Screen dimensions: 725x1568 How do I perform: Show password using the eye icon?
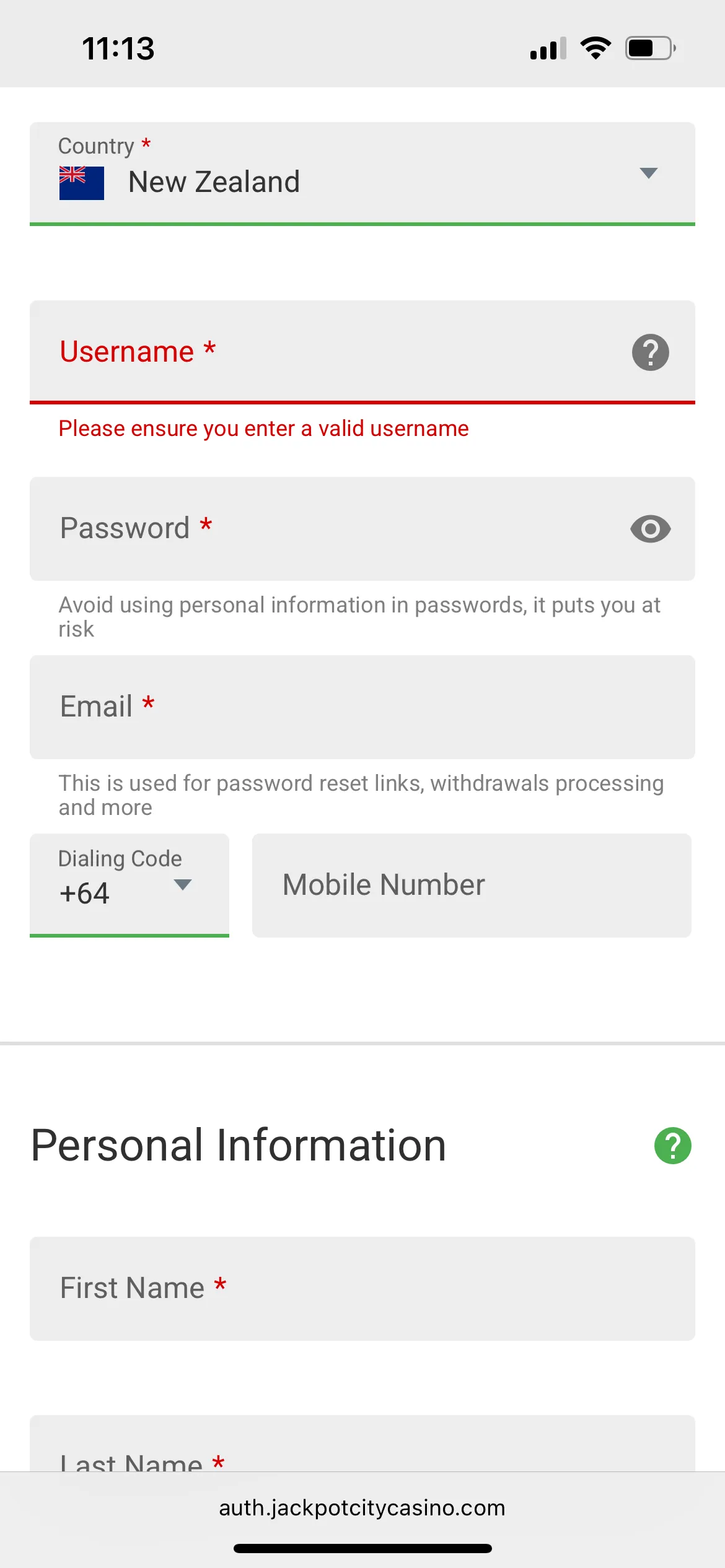[650, 529]
